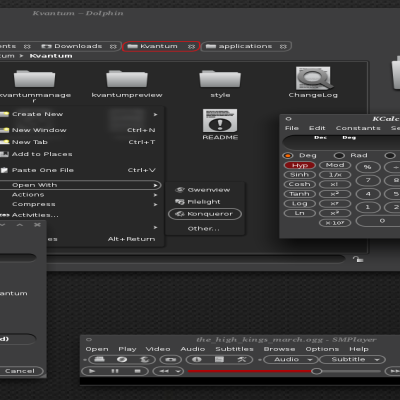The width and height of the screenshot is (400, 400).
Task: Switch to the Kvantum tab
Action: coord(161,46)
